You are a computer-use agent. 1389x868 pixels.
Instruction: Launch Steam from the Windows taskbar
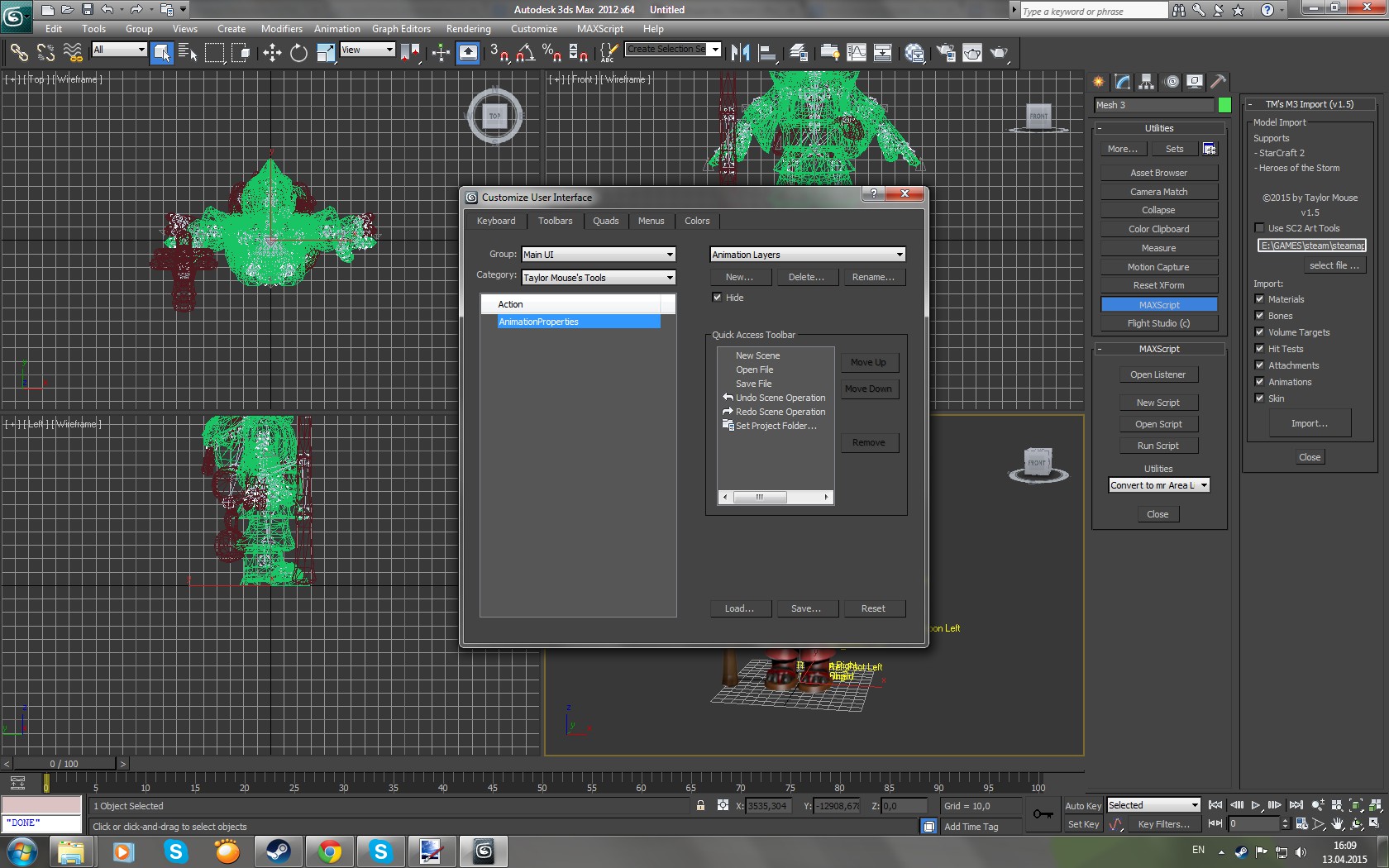point(278,851)
